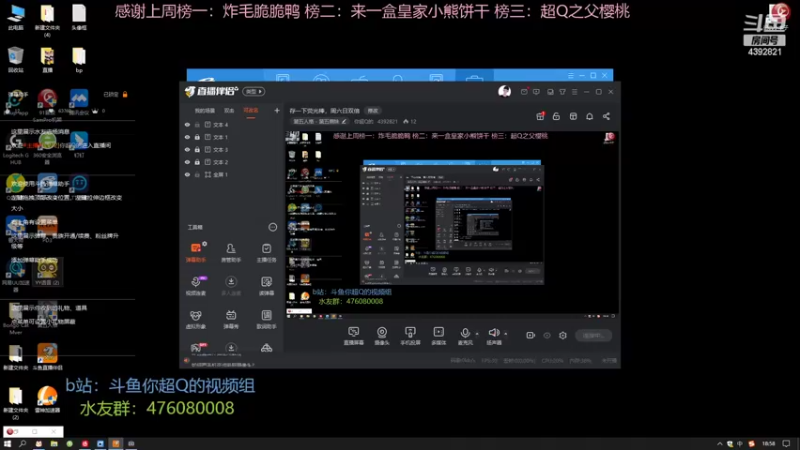This screenshot has height=450, width=800.
Task: Click the speaker notice icon in status bar
Action: coord(187,361)
